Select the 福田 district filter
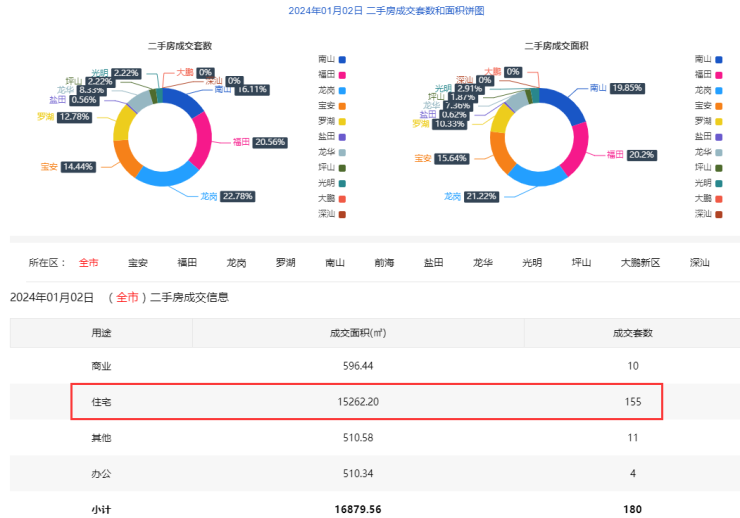Screen dimensions: 740x518 (187, 263)
